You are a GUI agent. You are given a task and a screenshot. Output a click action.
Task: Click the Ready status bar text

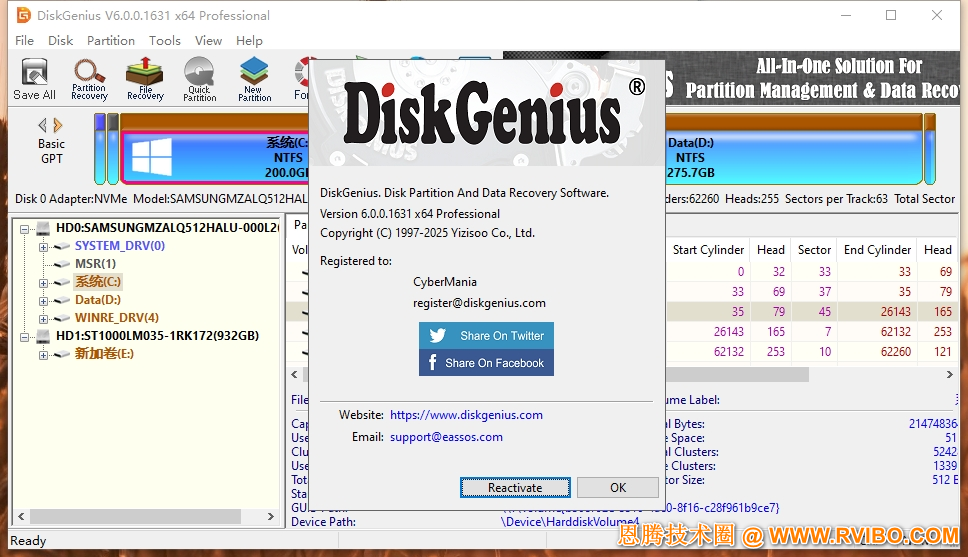(x=28, y=540)
